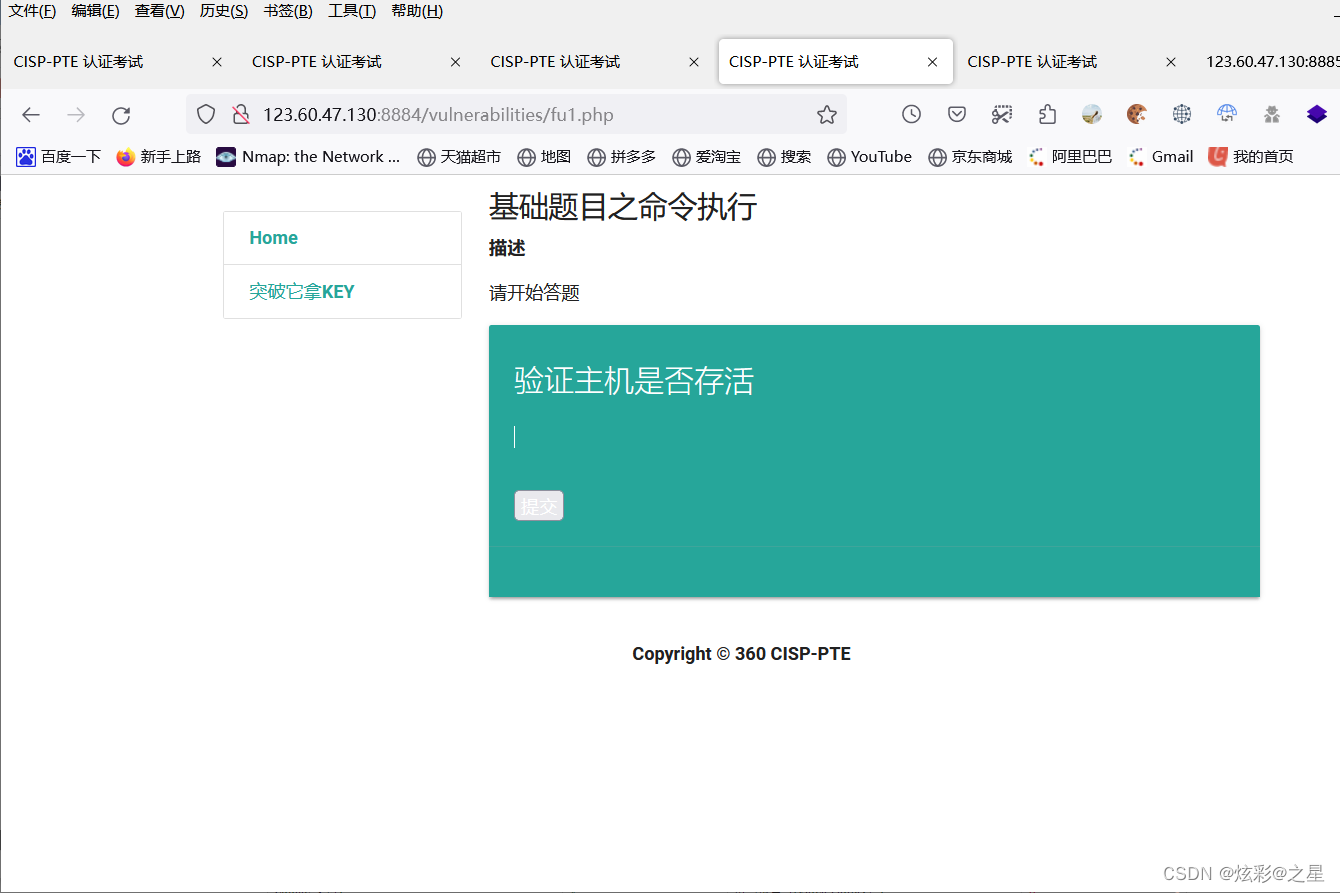
Task: Click the back navigation arrow
Action: pos(31,114)
